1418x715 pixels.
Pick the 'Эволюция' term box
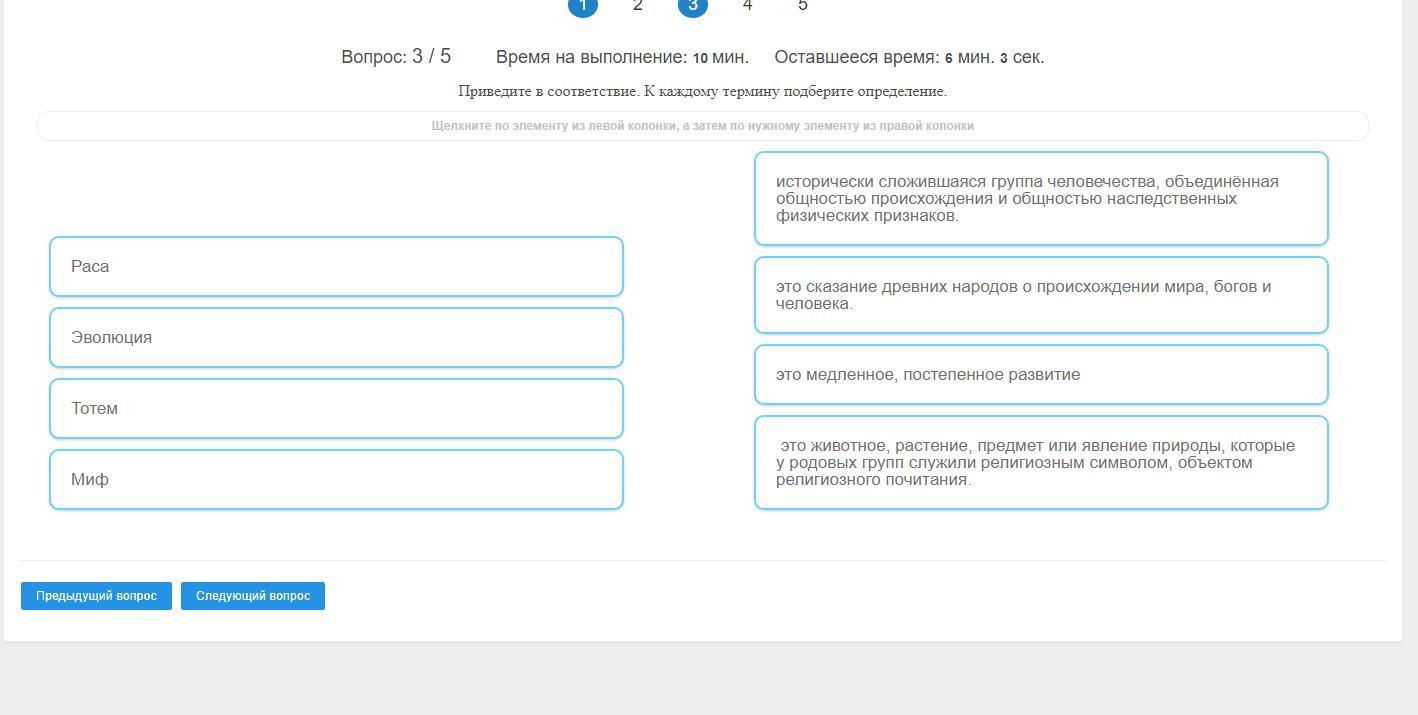click(336, 338)
